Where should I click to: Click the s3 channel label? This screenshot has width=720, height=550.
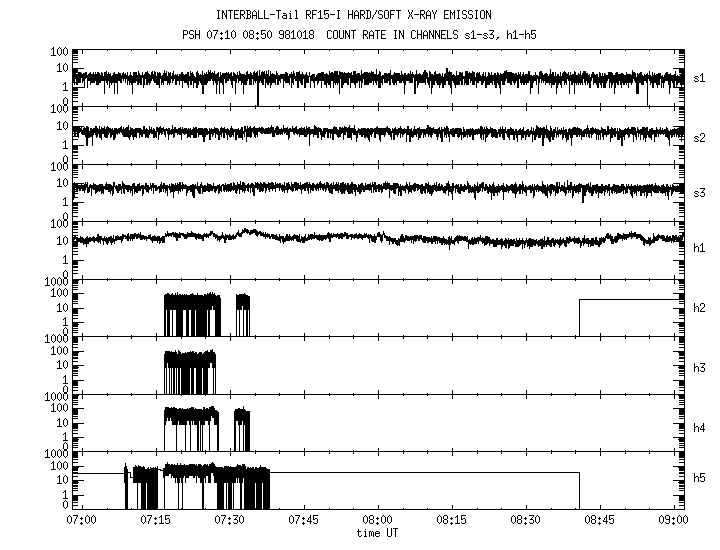pyautogui.click(x=699, y=193)
